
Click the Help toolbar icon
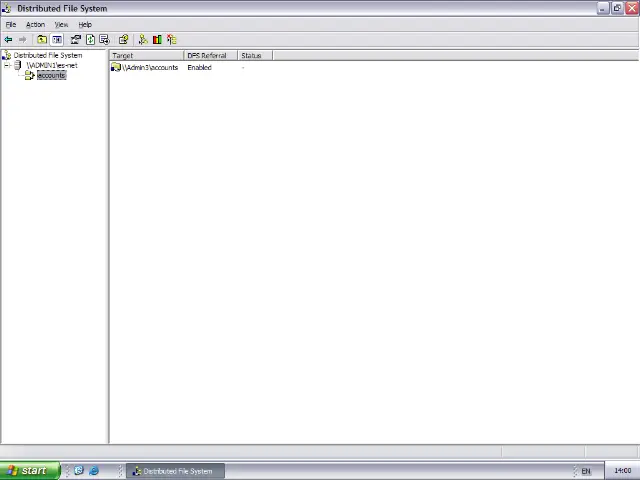123,40
